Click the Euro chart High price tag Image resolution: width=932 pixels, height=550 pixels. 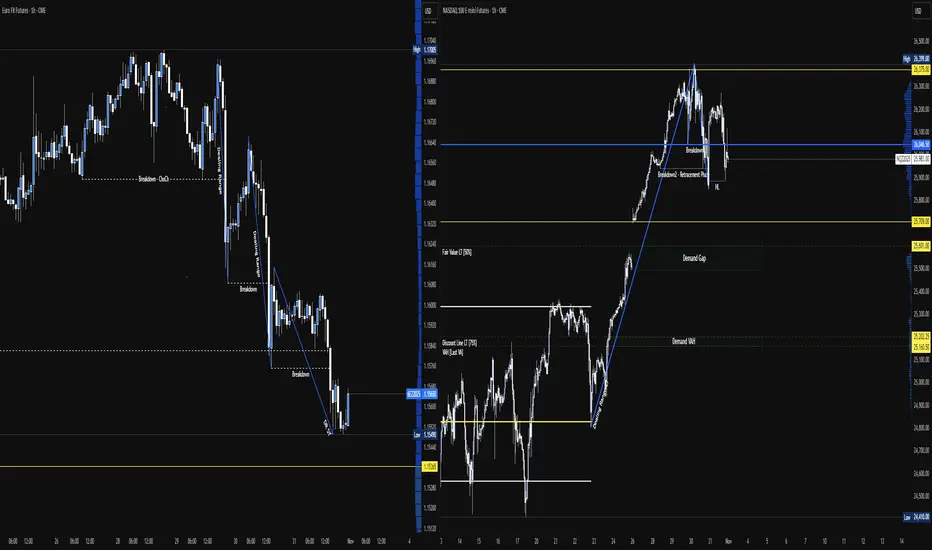[426, 50]
